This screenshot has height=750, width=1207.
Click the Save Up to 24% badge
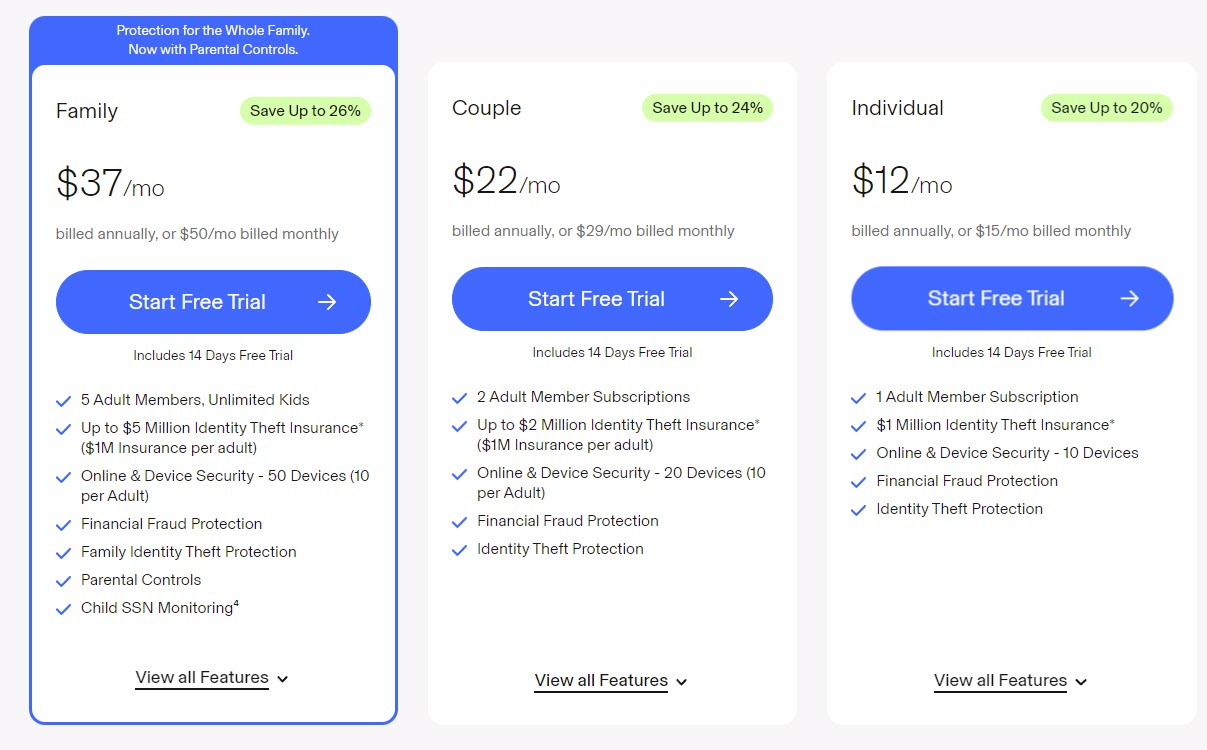pos(707,108)
